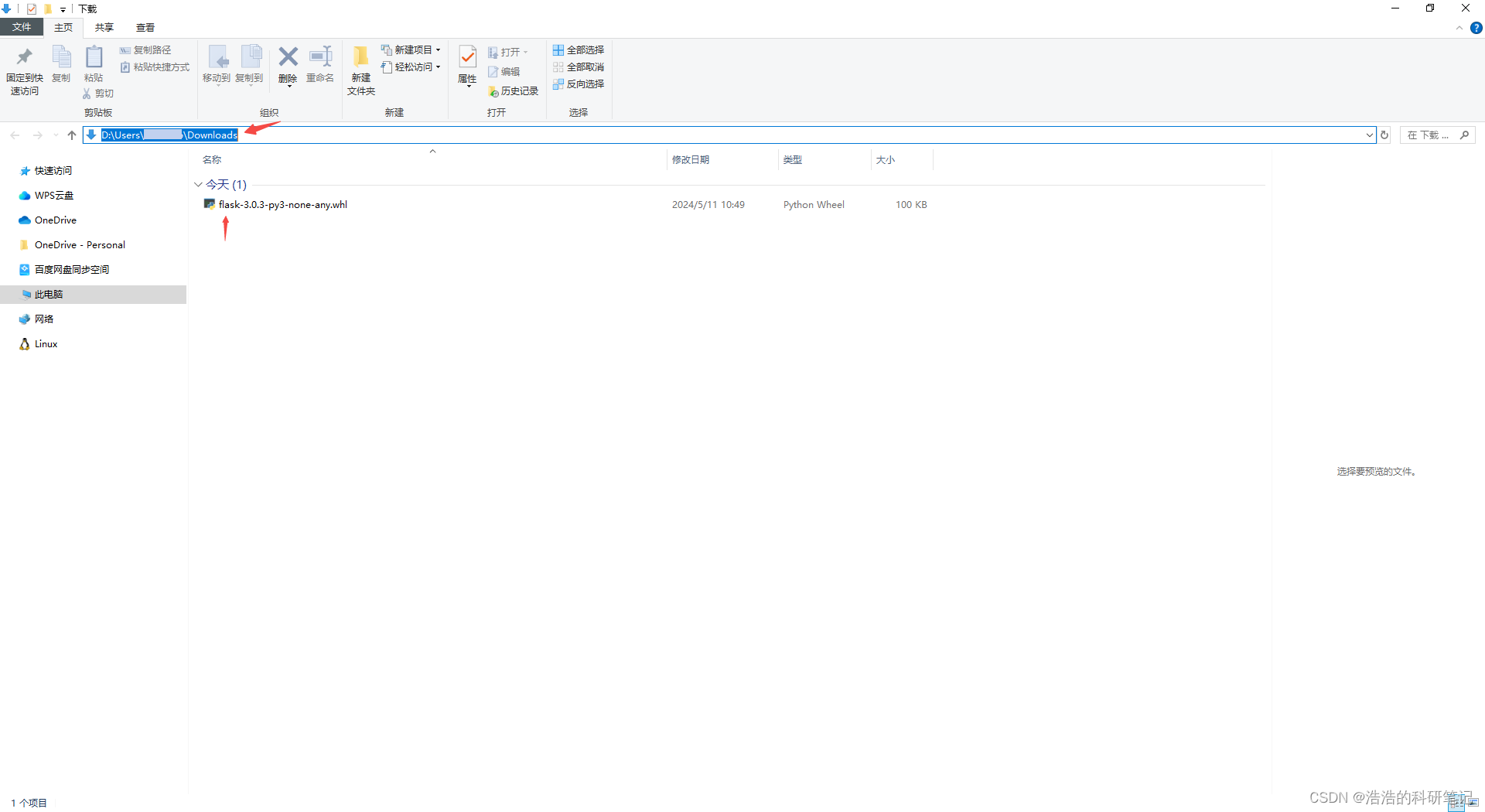Open the quick access toolbar customize dropdown
This screenshot has height=812, width=1485.
(63, 9)
